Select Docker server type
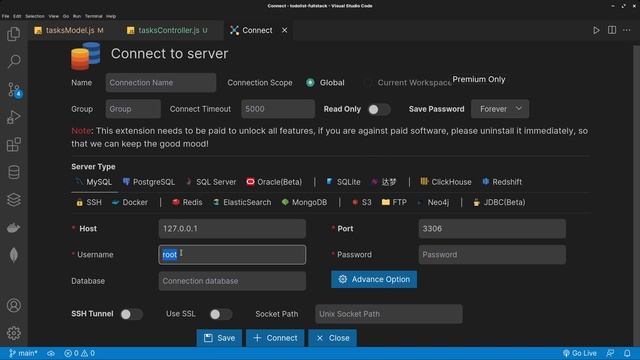 130,202
